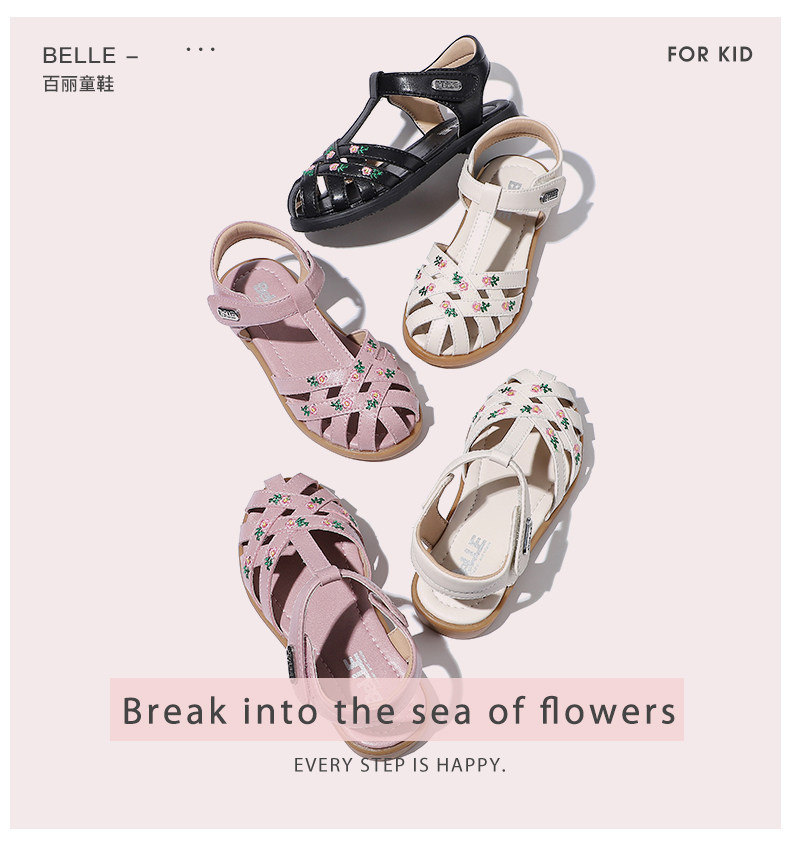Click the metal logo tag on the black sandal strap
This screenshot has height=849, width=790.
click(447, 85)
